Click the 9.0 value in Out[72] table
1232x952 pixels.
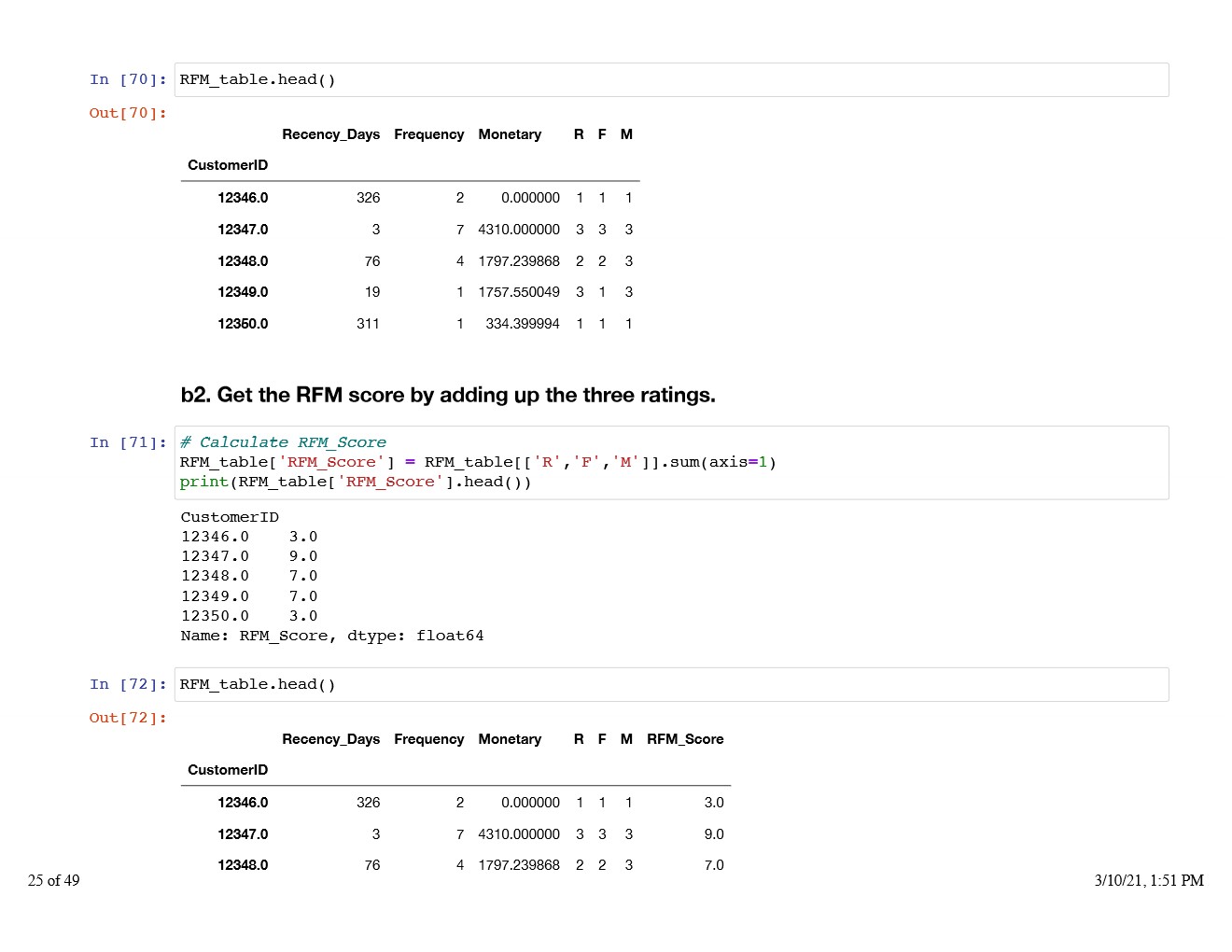tap(713, 834)
